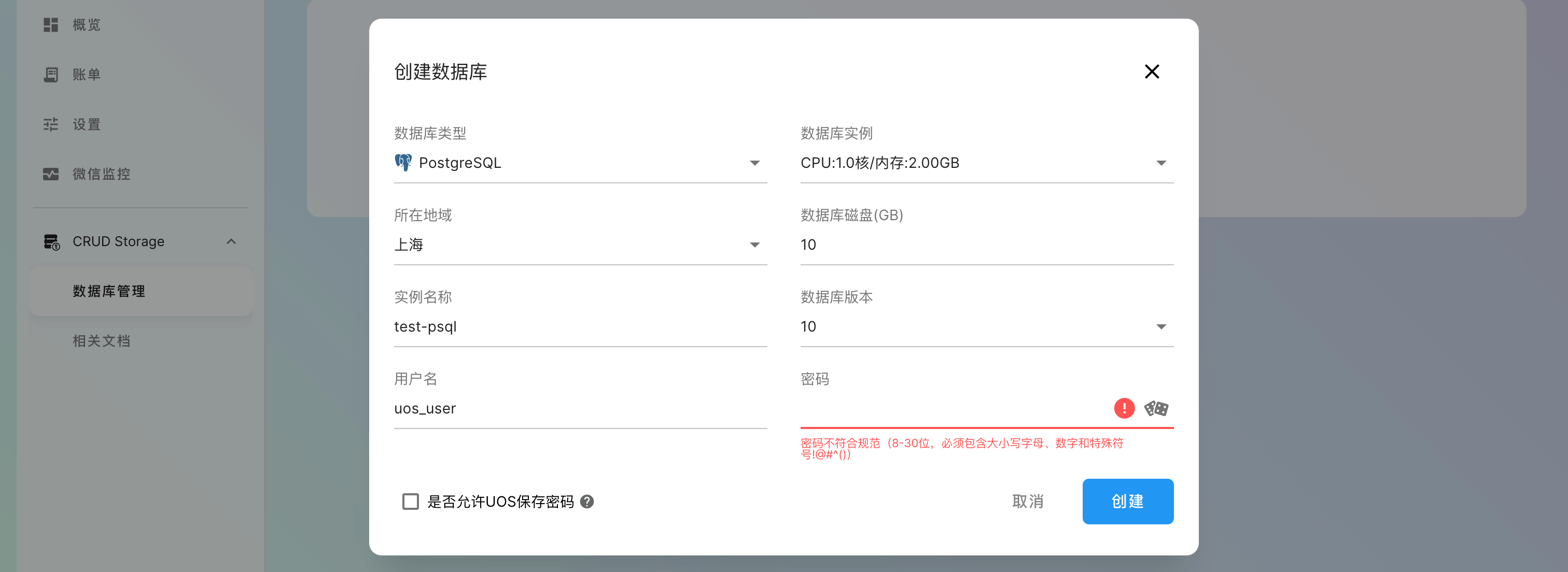Collapse the CRUD Storage sidebar section
The width and height of the screenshot is (1568, 572).
coord(231,241)
